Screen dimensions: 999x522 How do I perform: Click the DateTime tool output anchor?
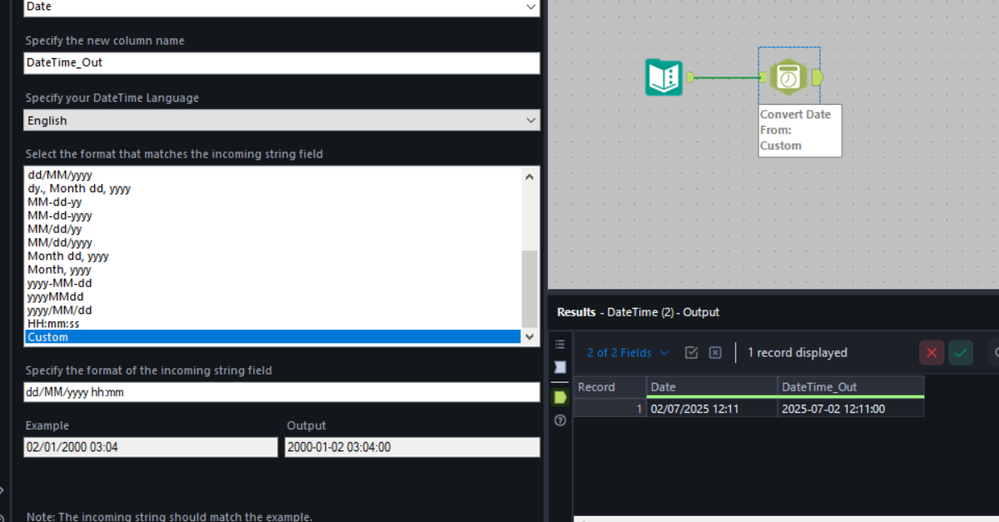coord(818,77)
